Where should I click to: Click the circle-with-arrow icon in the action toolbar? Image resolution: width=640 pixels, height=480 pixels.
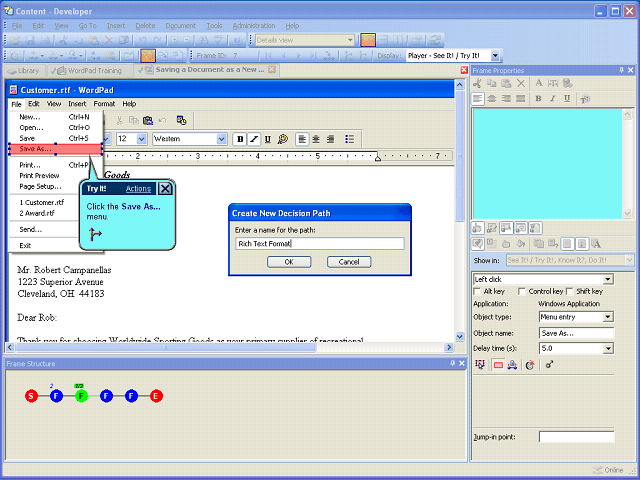click(549, 364)
